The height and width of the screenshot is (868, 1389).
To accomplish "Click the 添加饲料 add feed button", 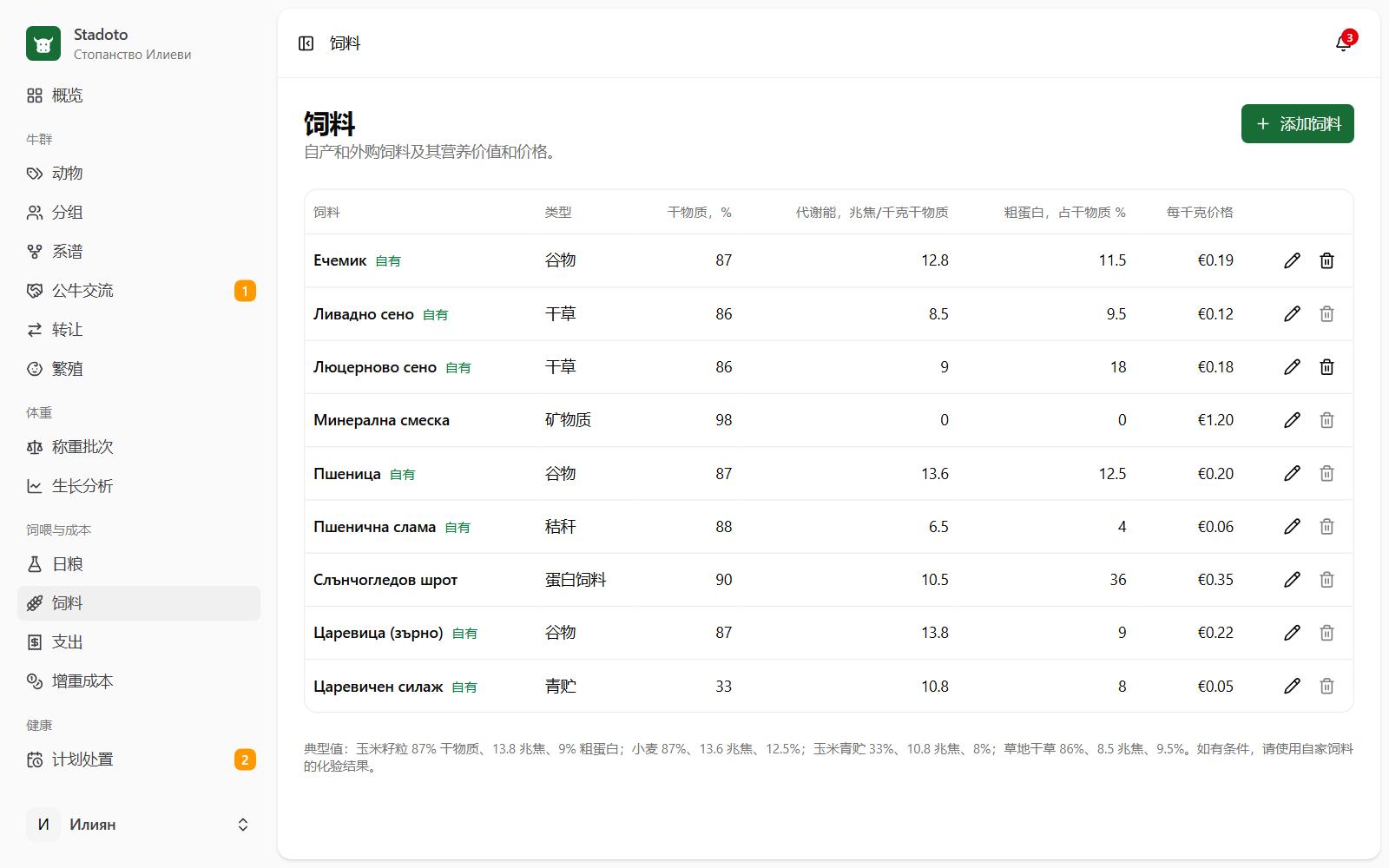I will click(1297, 124).
